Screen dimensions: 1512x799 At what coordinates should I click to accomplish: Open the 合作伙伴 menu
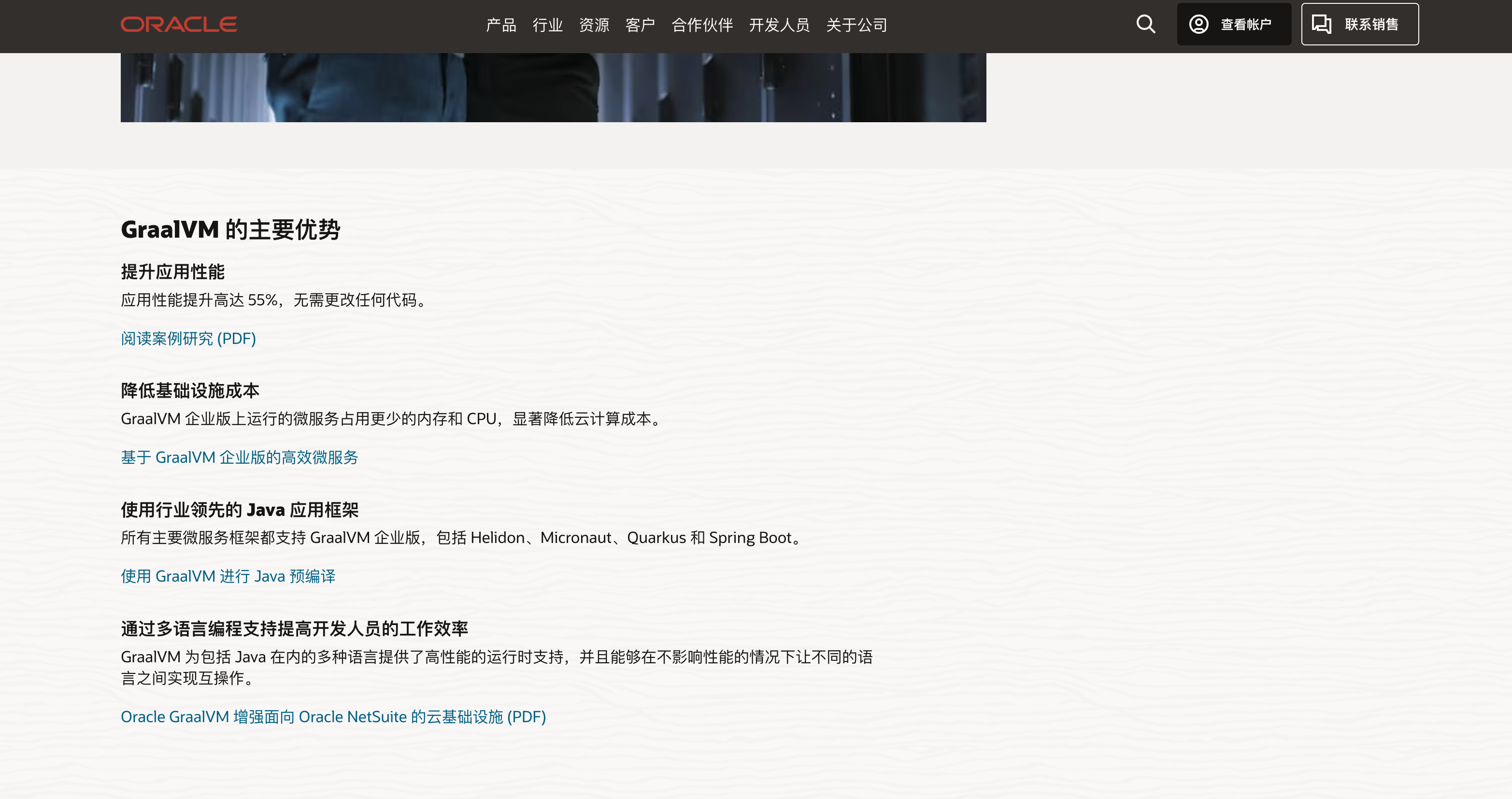[702, 25]
